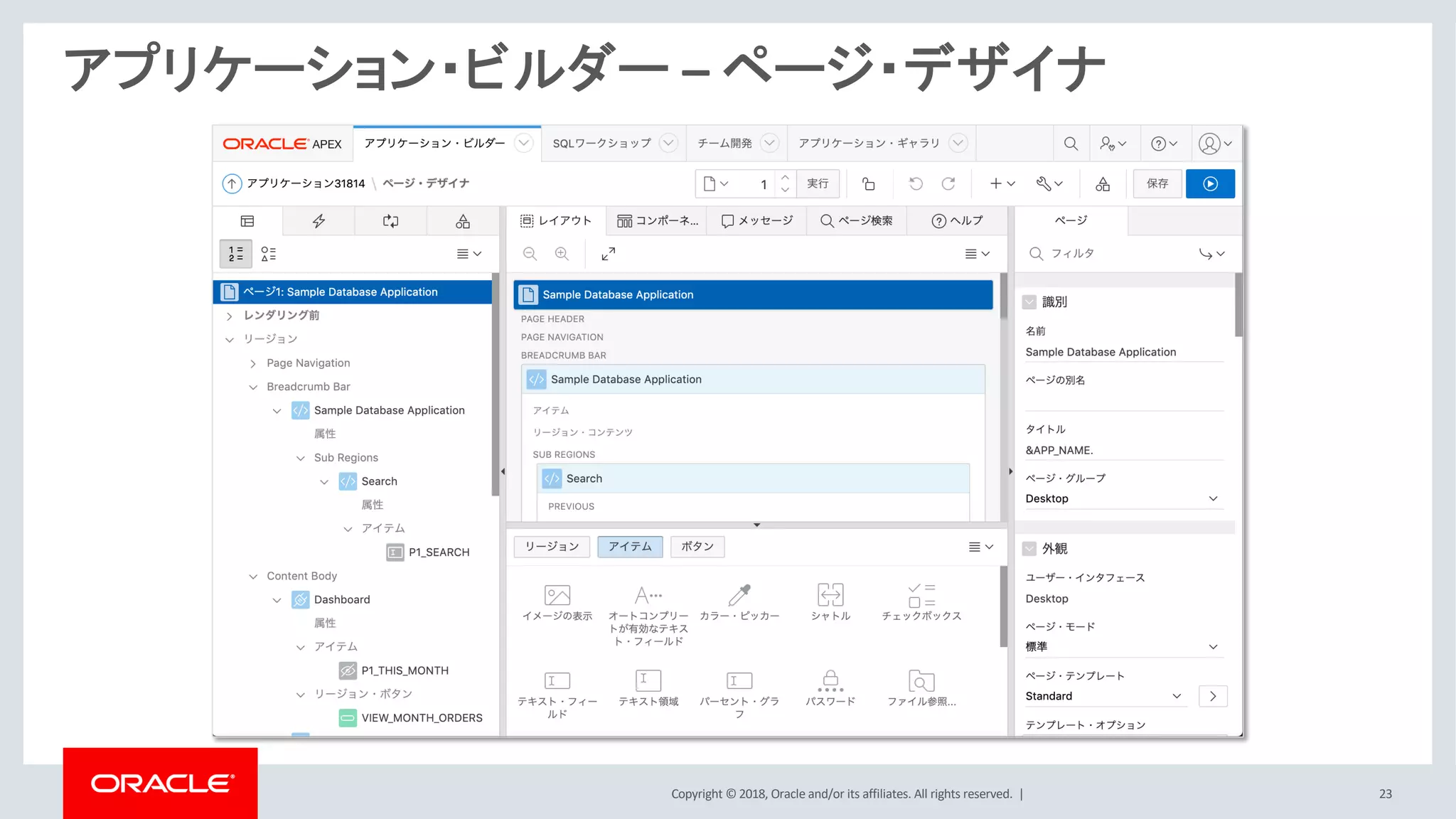This screenshot has height=819, width=1456.
Task: Click the page lock icon
Action: tap(868, 183)
